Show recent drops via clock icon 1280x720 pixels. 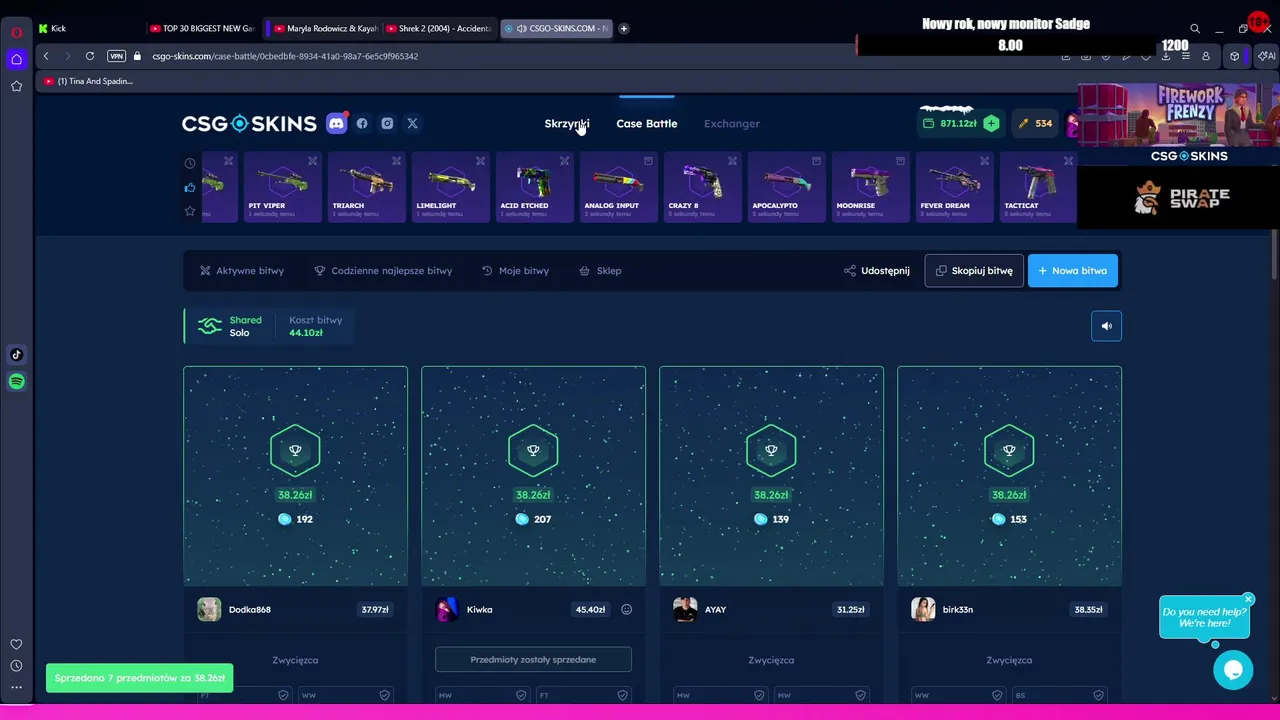(x=190, y=163)
